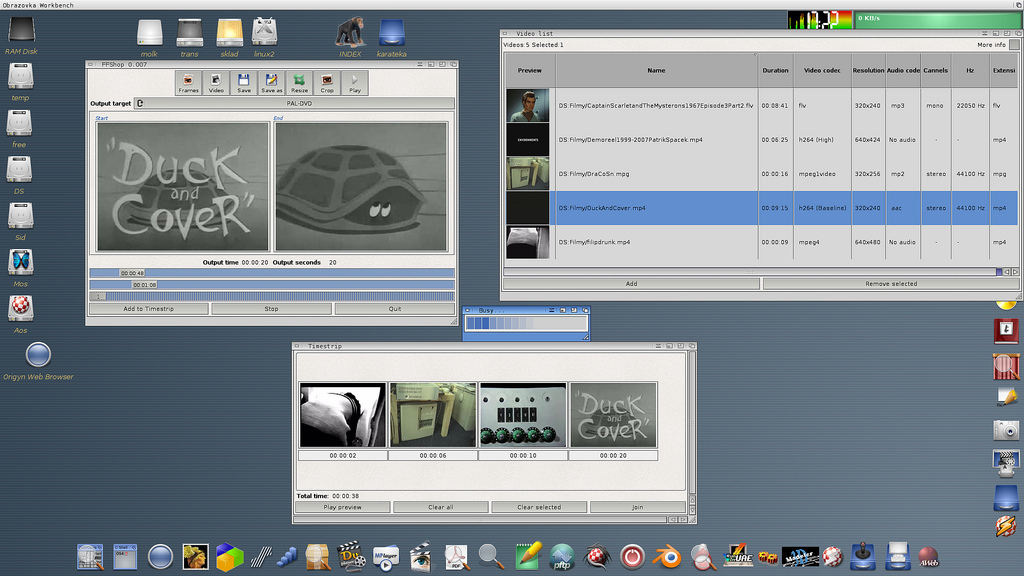Open the RAM Disk desktop icon
This screenshot has width=1024, height=576.
coord(21,32)
